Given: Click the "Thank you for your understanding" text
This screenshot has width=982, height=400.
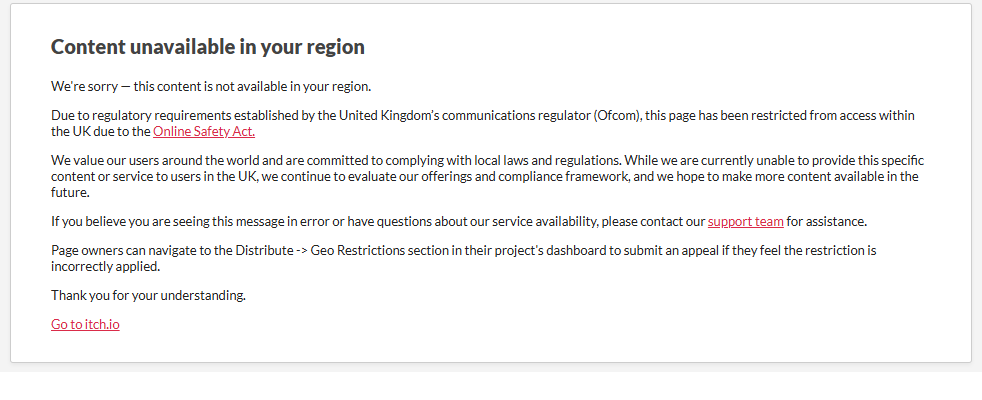Looking at the screenshot, I should pos(148,295).
